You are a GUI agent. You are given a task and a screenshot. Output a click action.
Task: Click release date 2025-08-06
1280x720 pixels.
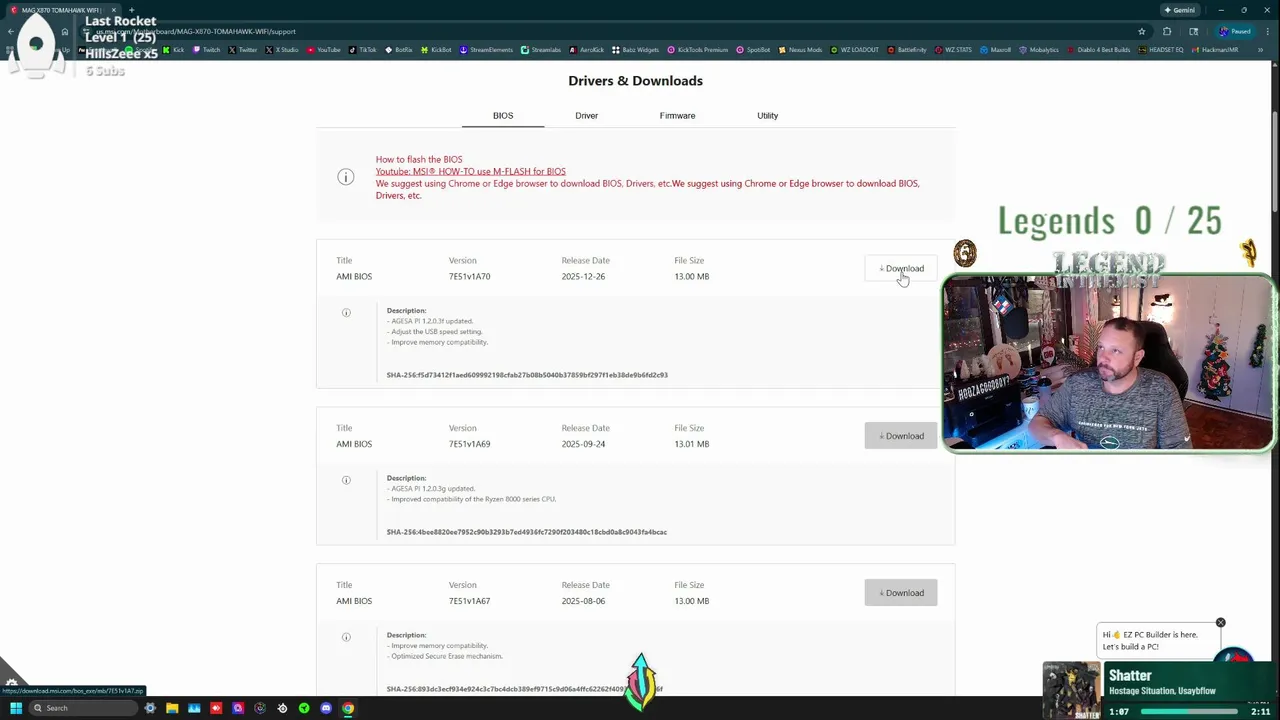click(583, 601)
